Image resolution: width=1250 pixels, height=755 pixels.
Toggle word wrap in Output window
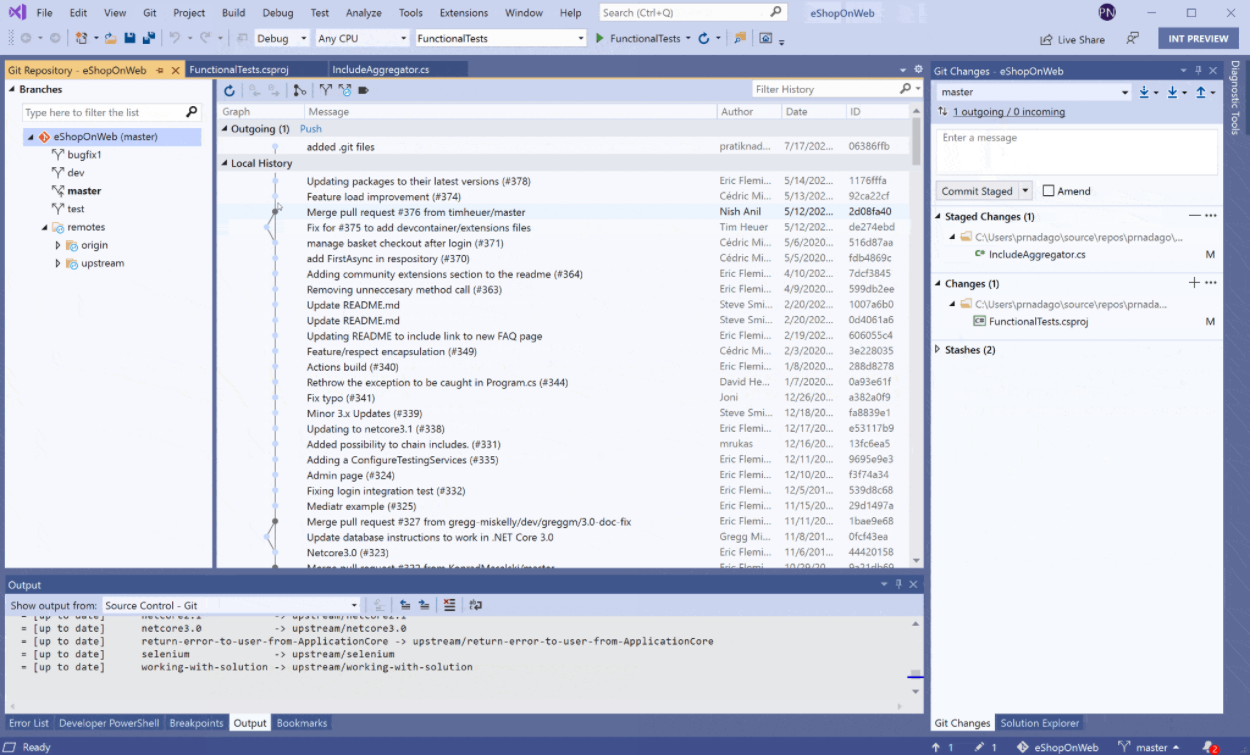tap(475, 605)
